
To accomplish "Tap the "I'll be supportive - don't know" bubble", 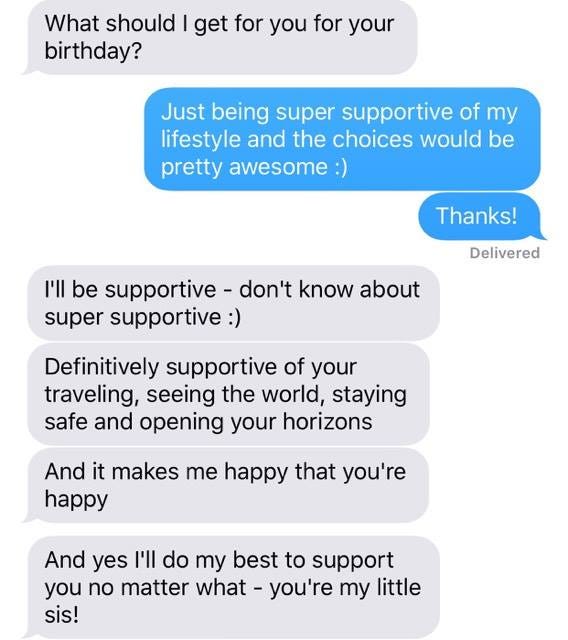I will pyautogui.click(x=233, y=303).
